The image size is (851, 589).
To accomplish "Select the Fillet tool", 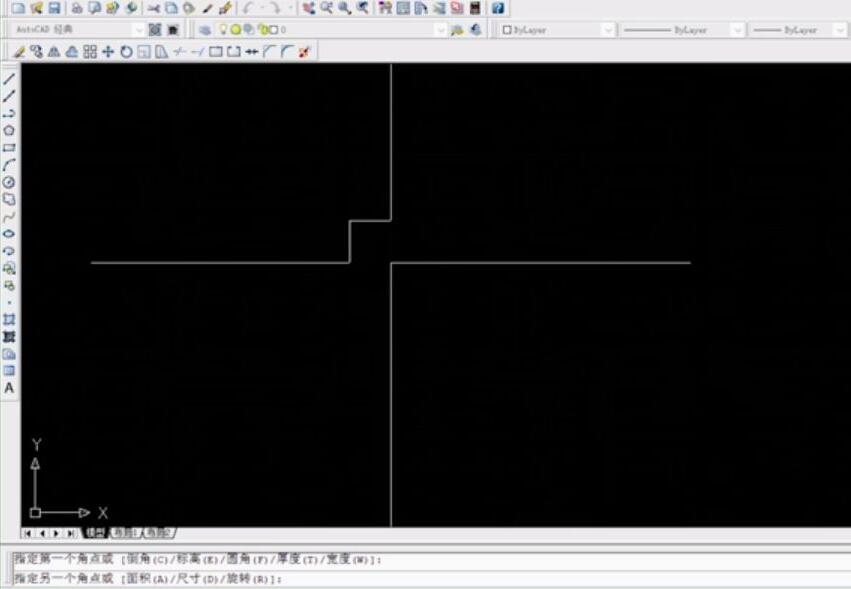I will pyautogui.click(x=287, y=52).
